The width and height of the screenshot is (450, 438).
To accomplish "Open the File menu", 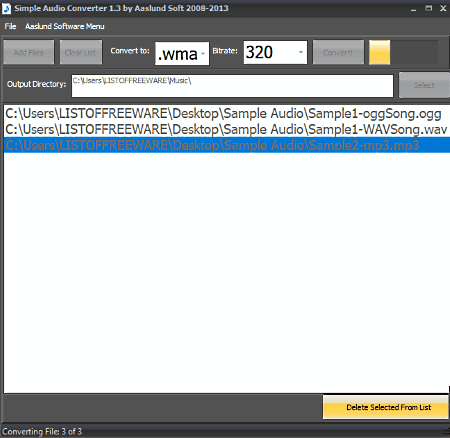I will (10, 26).
